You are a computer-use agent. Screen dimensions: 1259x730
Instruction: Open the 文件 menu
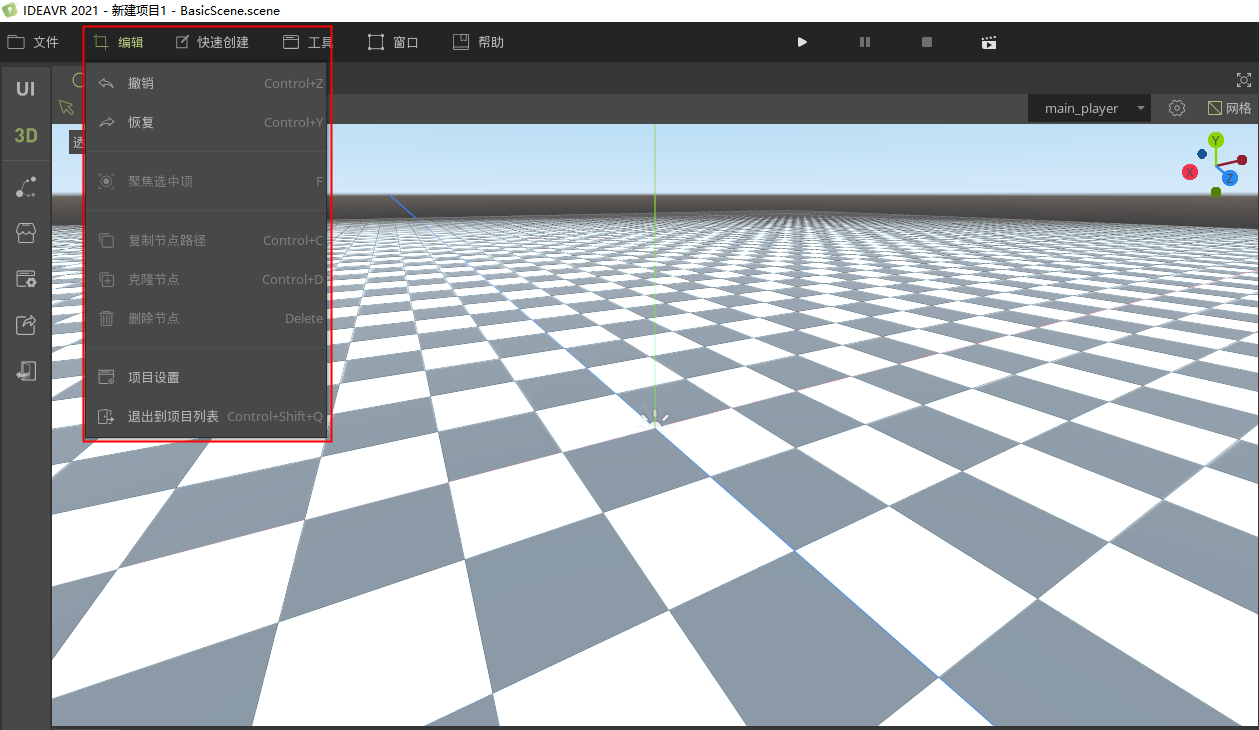33,42
